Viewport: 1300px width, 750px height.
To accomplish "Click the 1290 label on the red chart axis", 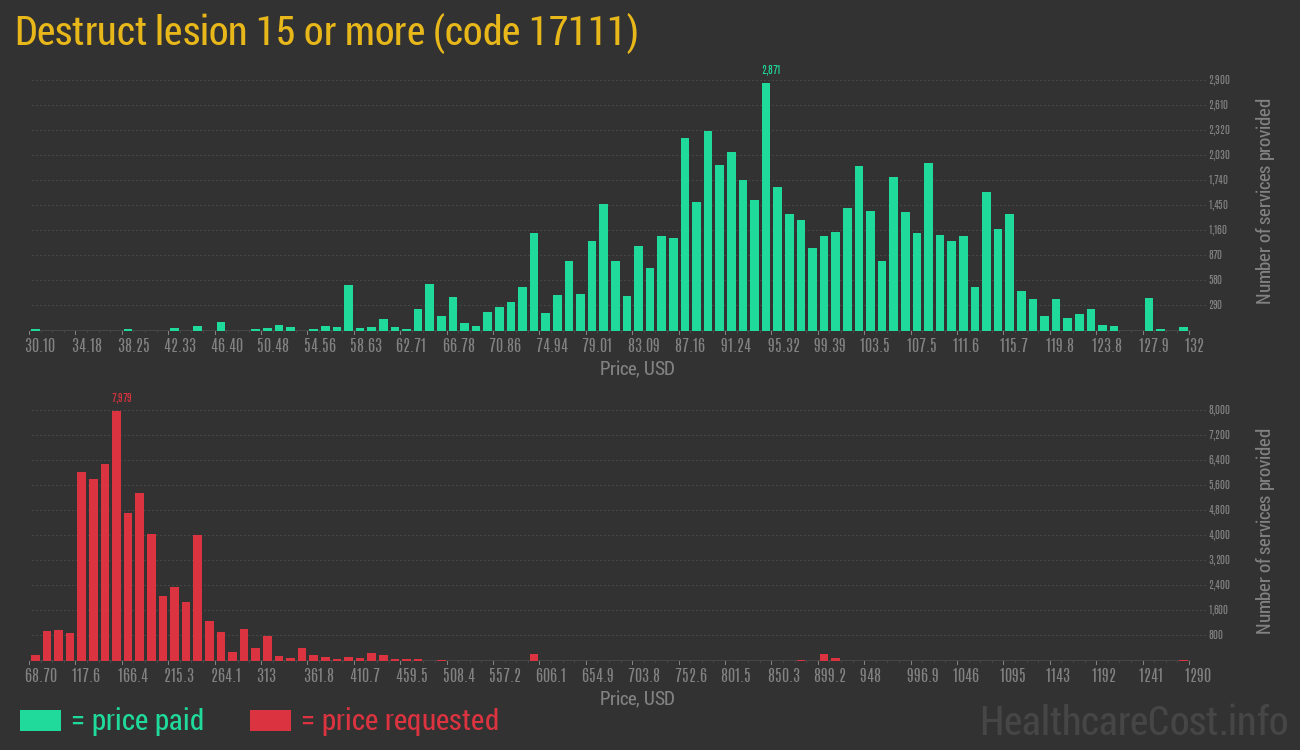I will (x=1197, y=676).
